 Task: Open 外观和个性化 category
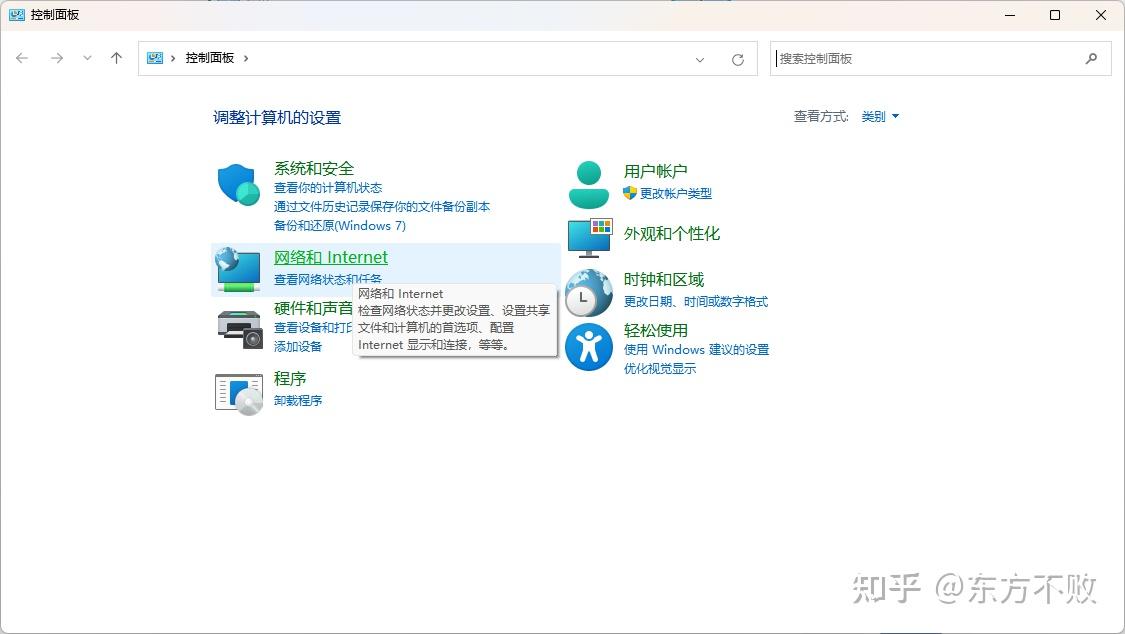click(x=672, y=234)
